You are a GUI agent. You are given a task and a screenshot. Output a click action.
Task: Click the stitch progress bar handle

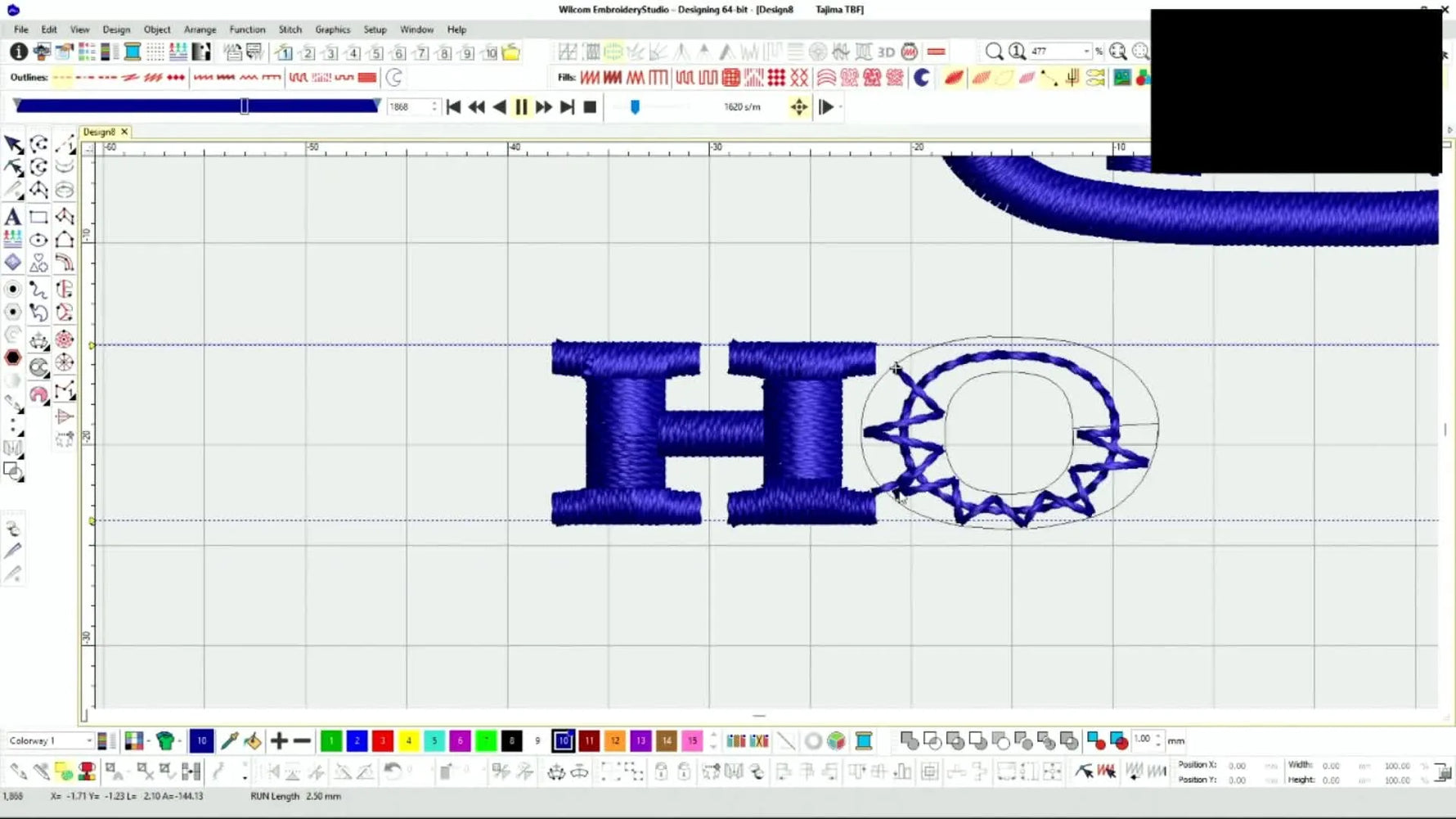pos(245,106)
